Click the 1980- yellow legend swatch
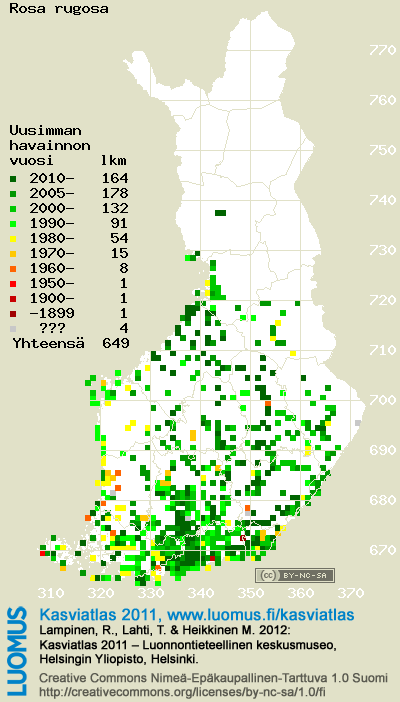400x702 pixels. coord(13,238)
